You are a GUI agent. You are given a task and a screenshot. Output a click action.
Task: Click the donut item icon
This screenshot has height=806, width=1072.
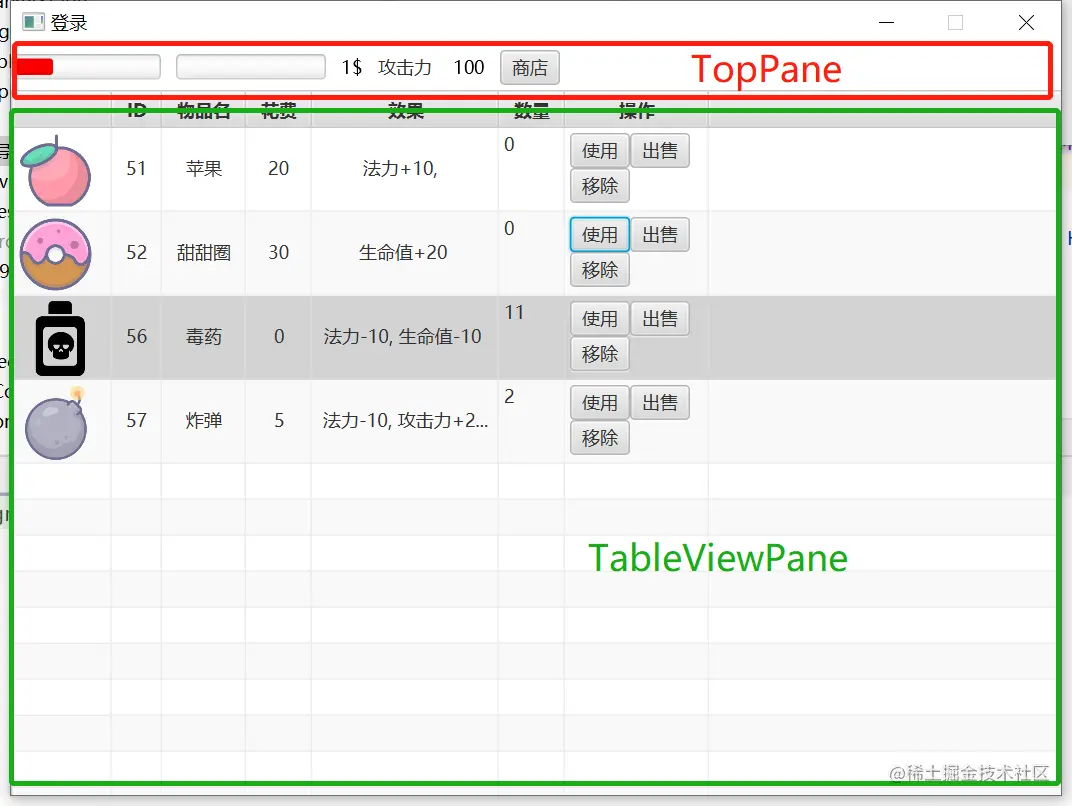tap(56, 254)
